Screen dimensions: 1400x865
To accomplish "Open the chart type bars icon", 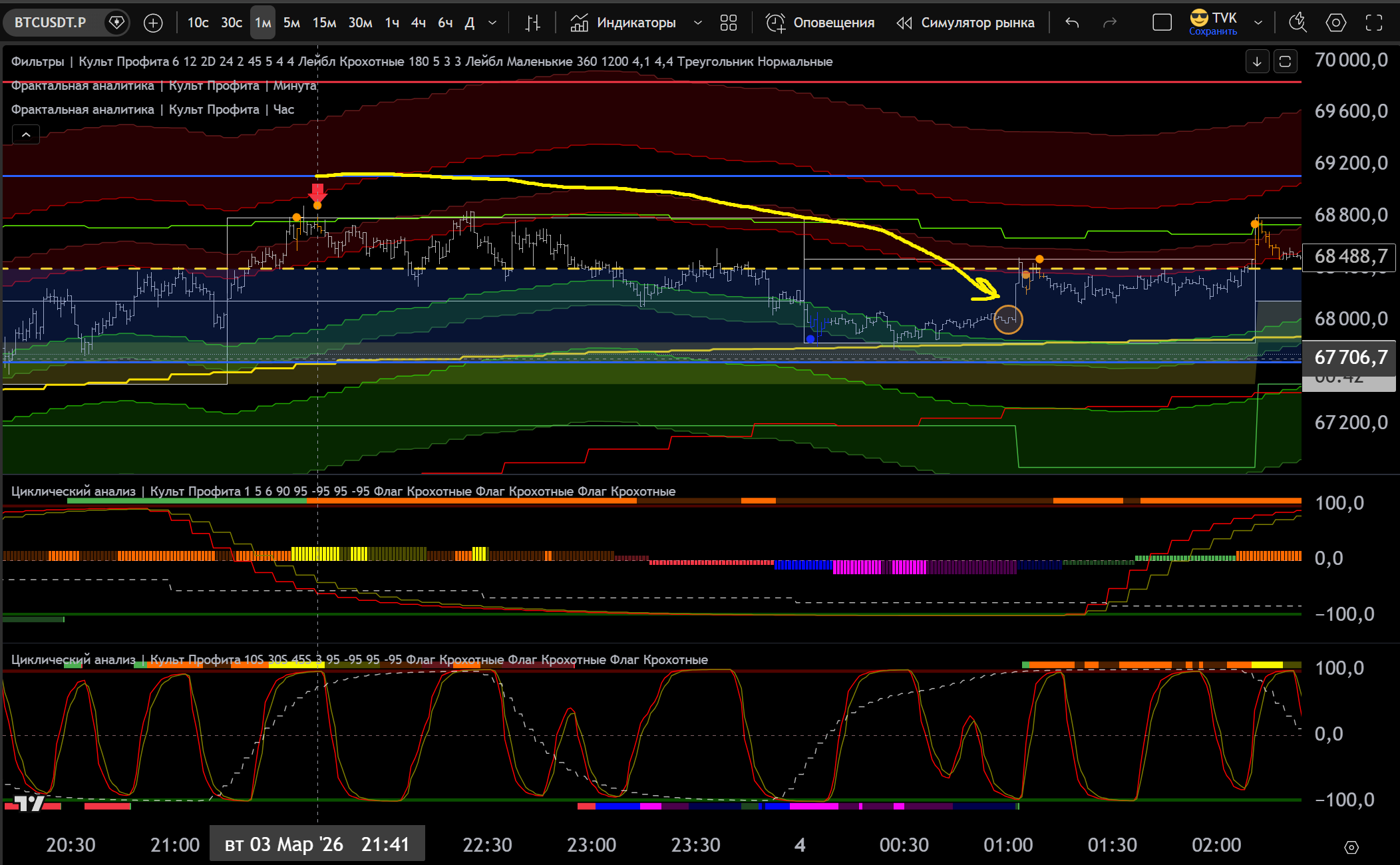I will (x=532, y=23).
